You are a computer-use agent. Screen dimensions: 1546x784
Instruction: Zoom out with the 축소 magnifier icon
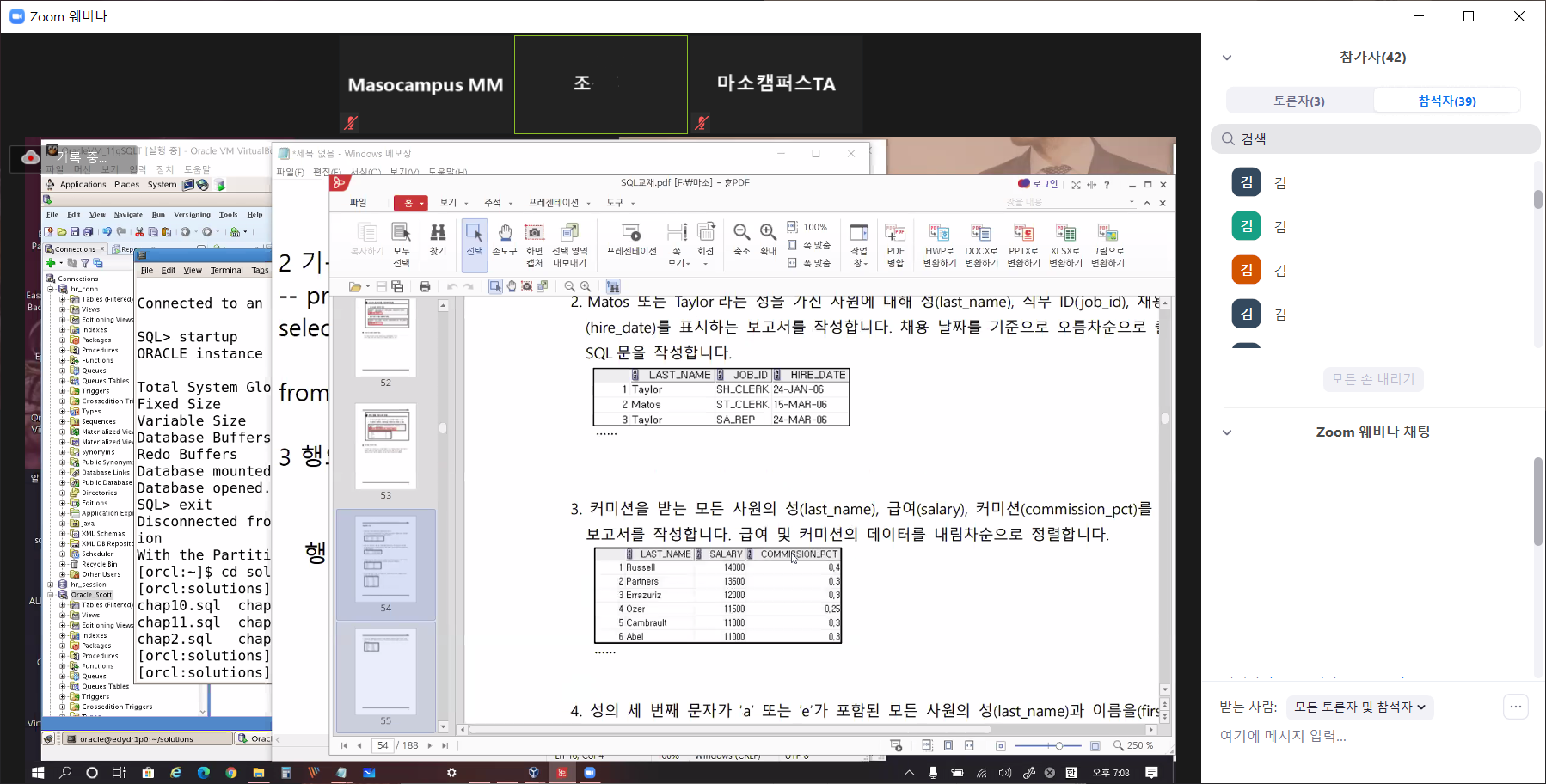coord(741,238)
